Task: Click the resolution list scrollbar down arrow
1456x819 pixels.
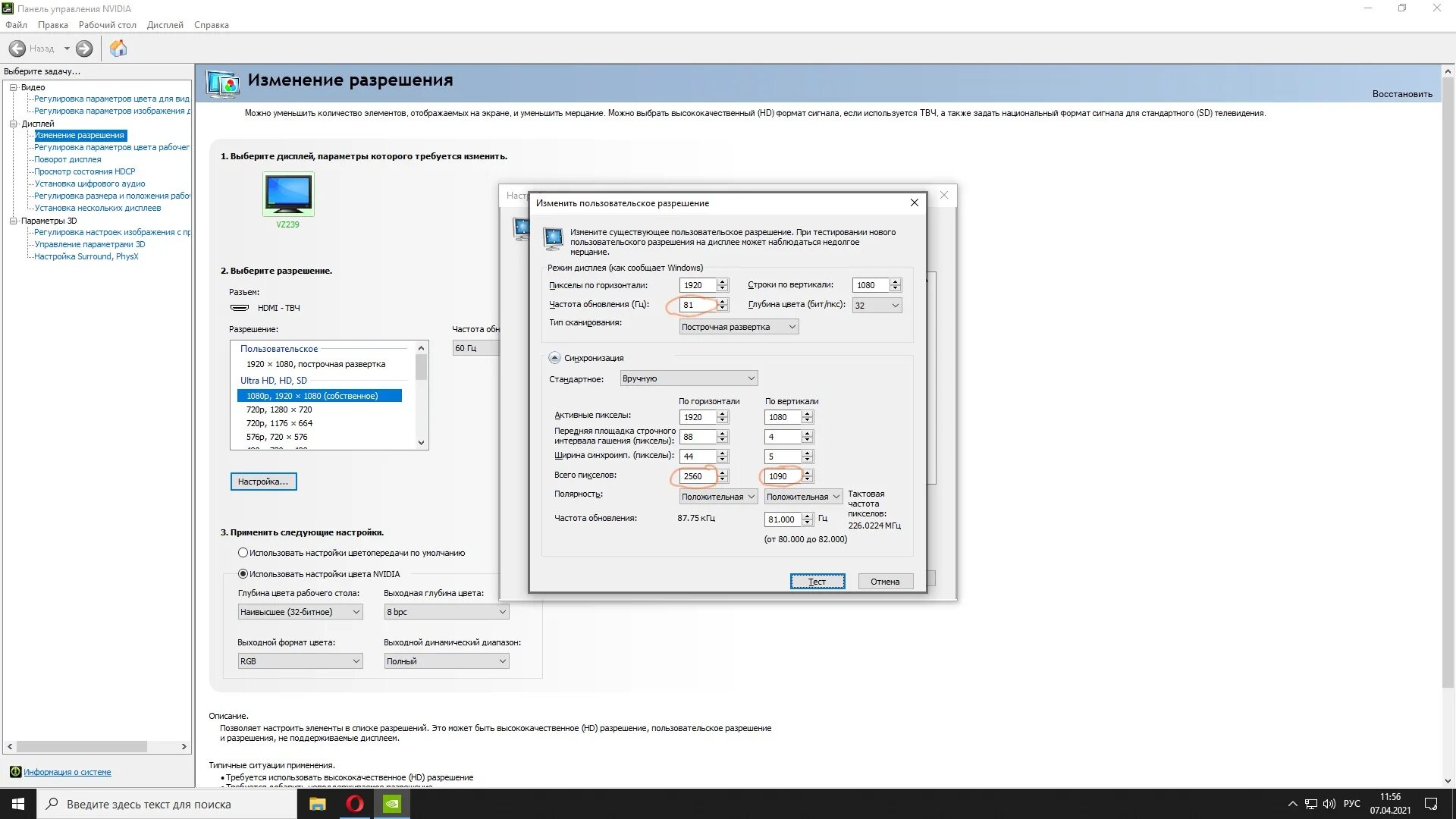Action: tap(422, 443)
